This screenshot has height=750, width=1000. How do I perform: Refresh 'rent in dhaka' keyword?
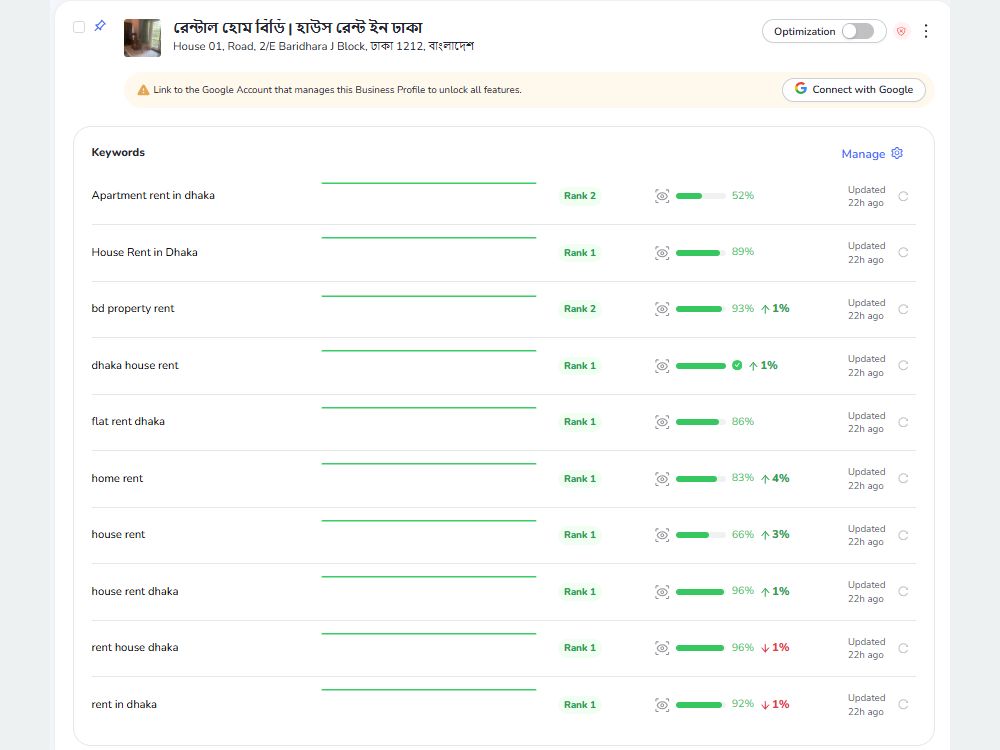[x=903, y=704]
